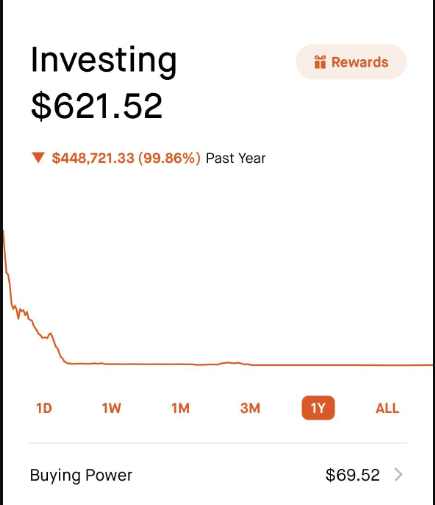The width and height of the screenshot is (435, 505).
Task: Click the $69.52 buying power amount
Action: click(x=352, y=475)
